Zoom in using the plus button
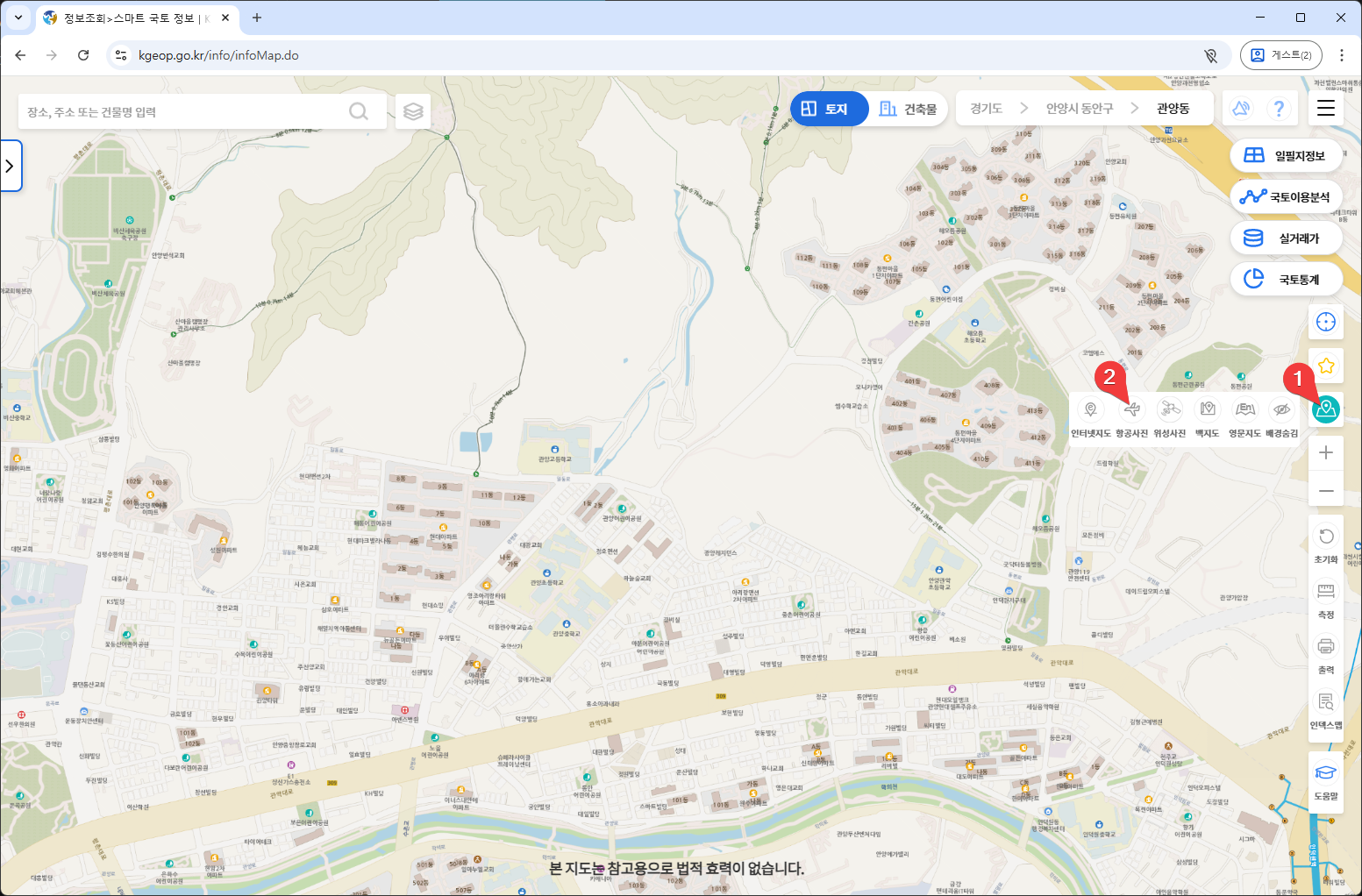 1325,452
